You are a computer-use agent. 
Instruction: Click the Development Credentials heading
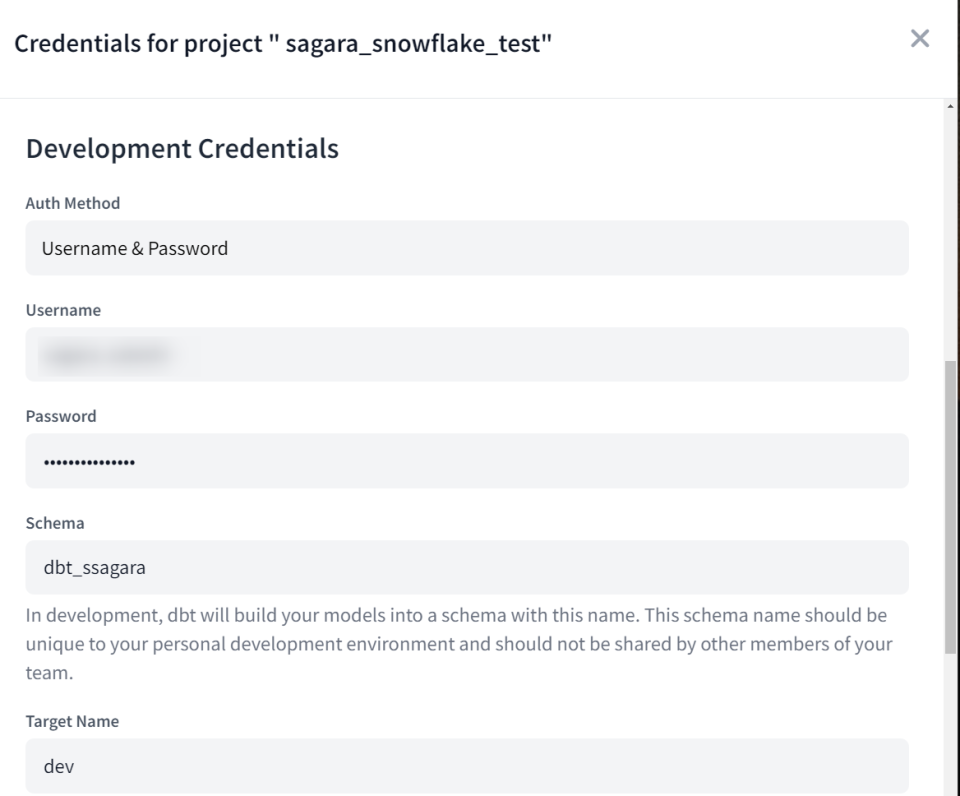coord(182,149)
